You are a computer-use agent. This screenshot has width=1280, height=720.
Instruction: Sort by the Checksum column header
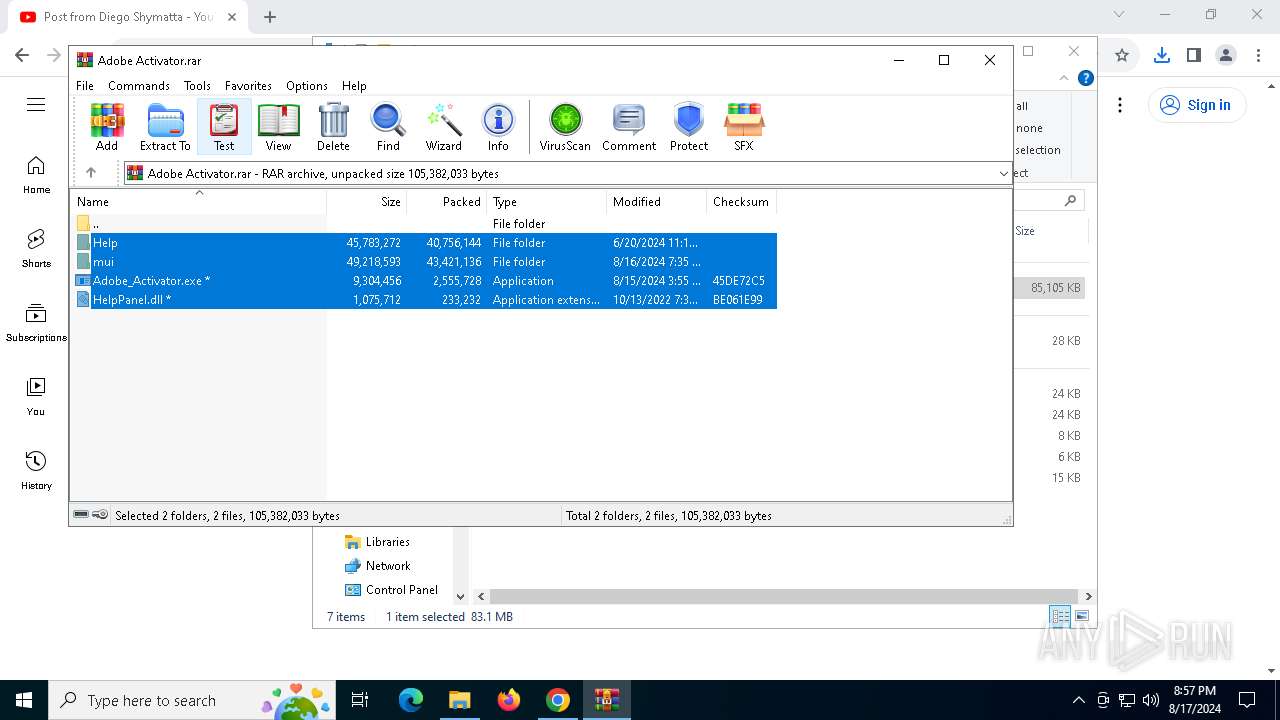pos(741,202)
